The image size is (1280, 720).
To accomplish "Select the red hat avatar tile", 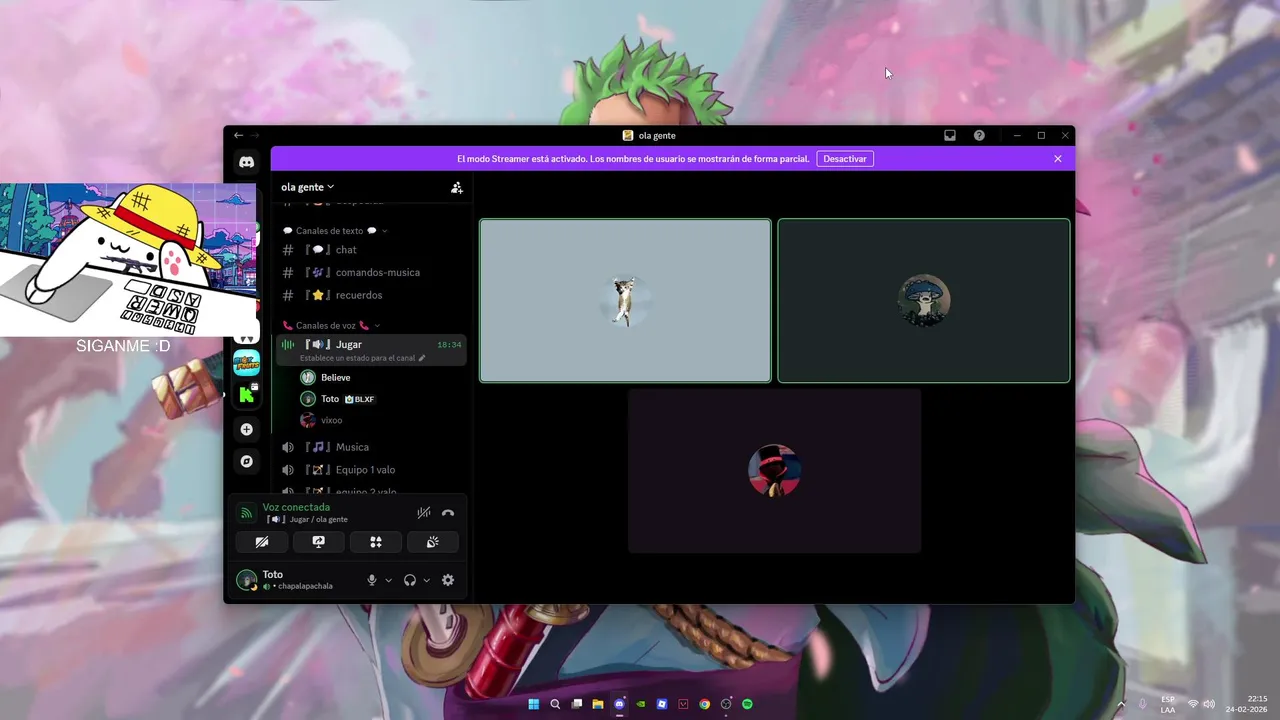I will tap(774, 471).
